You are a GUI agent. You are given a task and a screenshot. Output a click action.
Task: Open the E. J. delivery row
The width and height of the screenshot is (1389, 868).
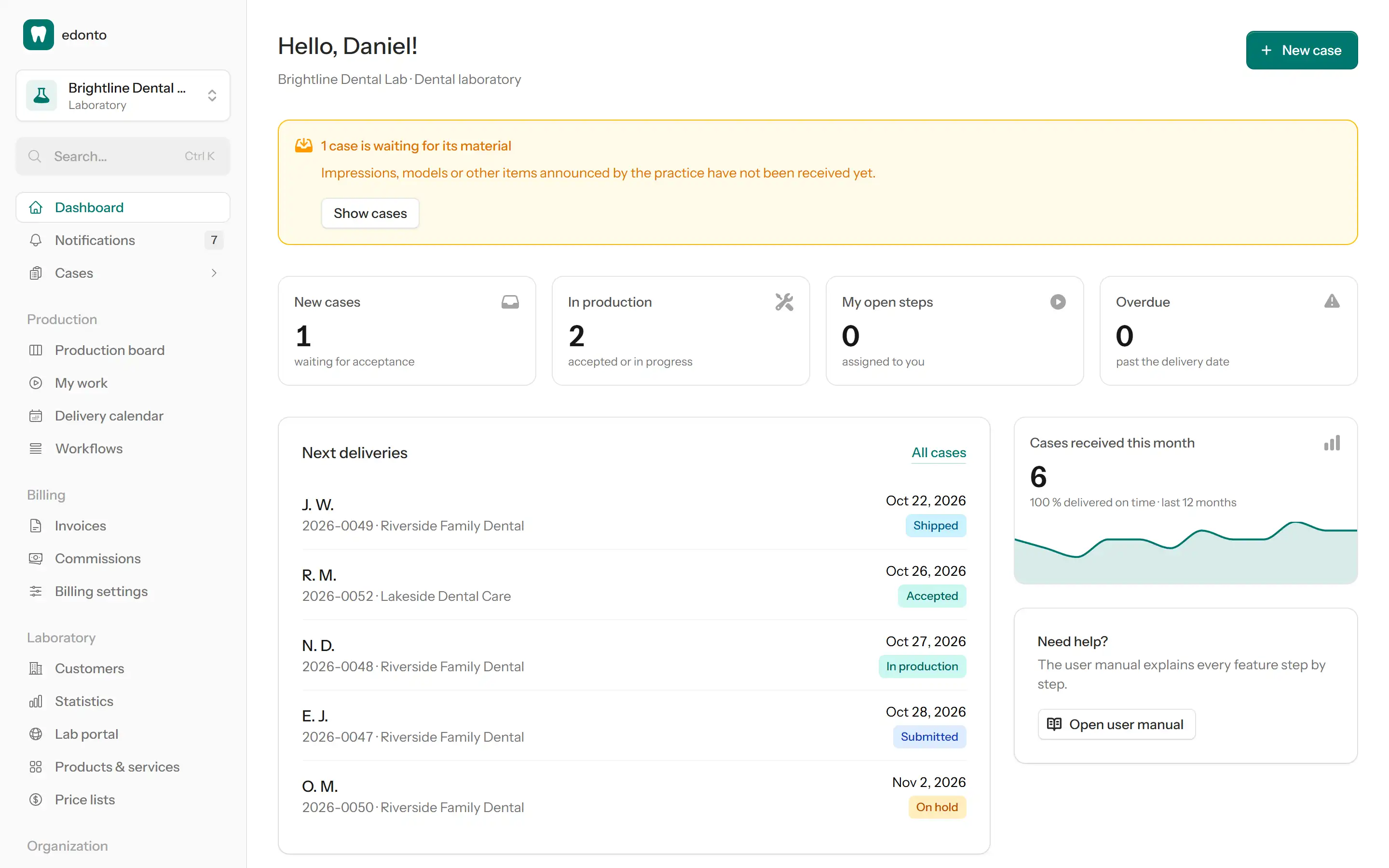pos(634,726)
